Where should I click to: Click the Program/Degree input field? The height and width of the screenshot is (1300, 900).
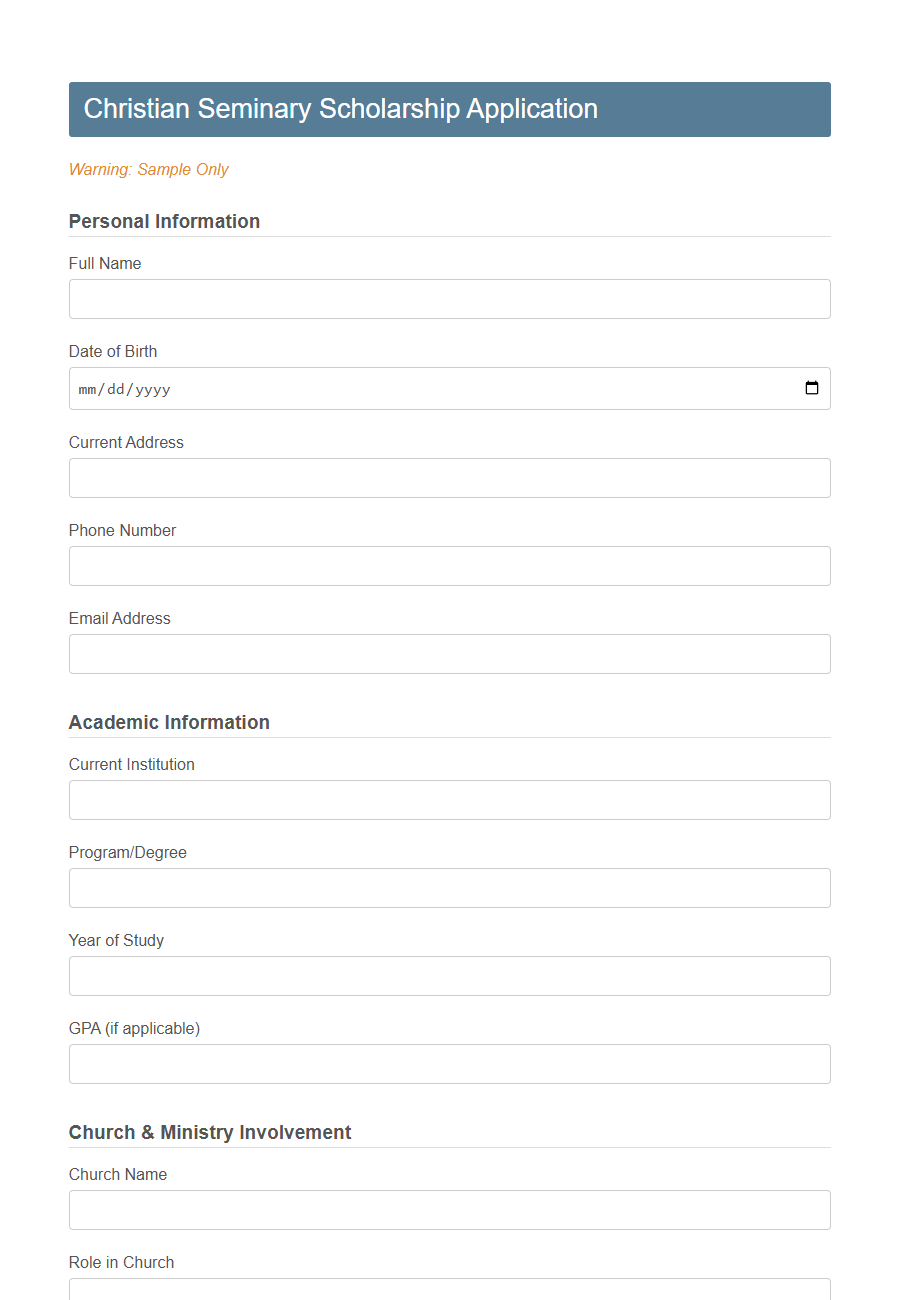449,887
